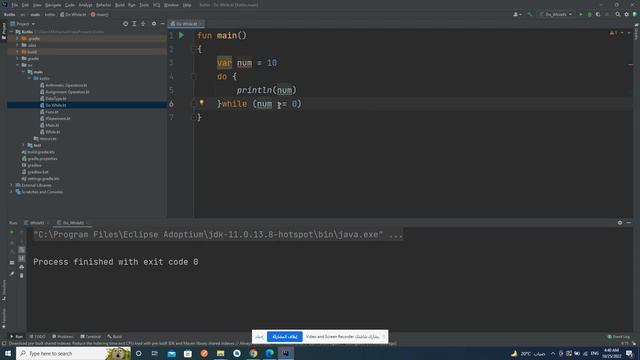Open IDE settings gear in top toolbar
The image size is (640, 360).
point(627,14)
